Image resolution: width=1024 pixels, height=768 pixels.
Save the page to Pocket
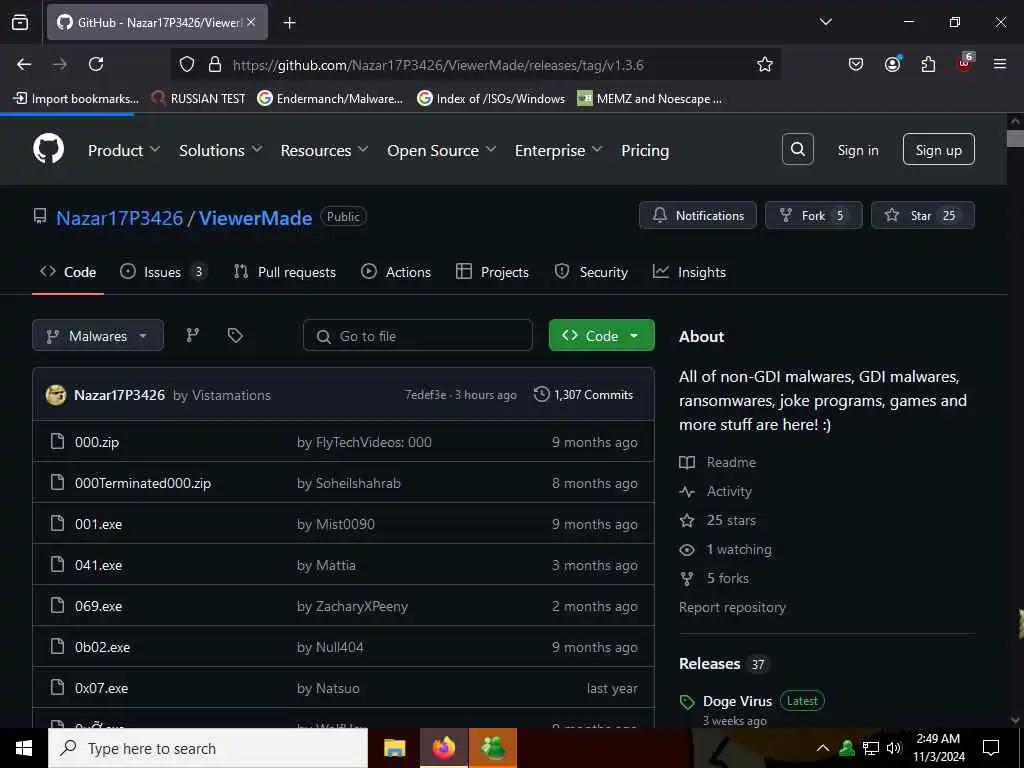pyautogui.click(x=856, y=64)
